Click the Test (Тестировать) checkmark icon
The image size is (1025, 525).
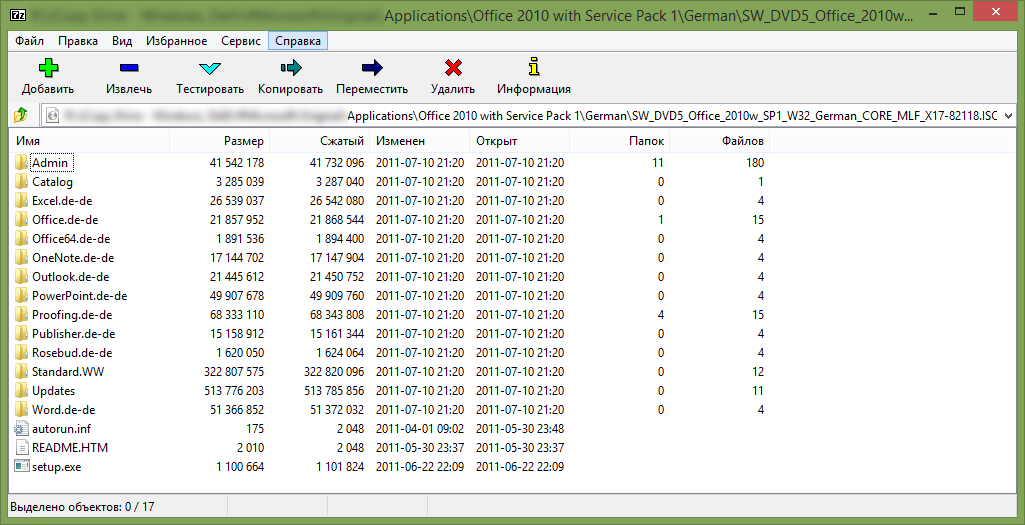210,68
